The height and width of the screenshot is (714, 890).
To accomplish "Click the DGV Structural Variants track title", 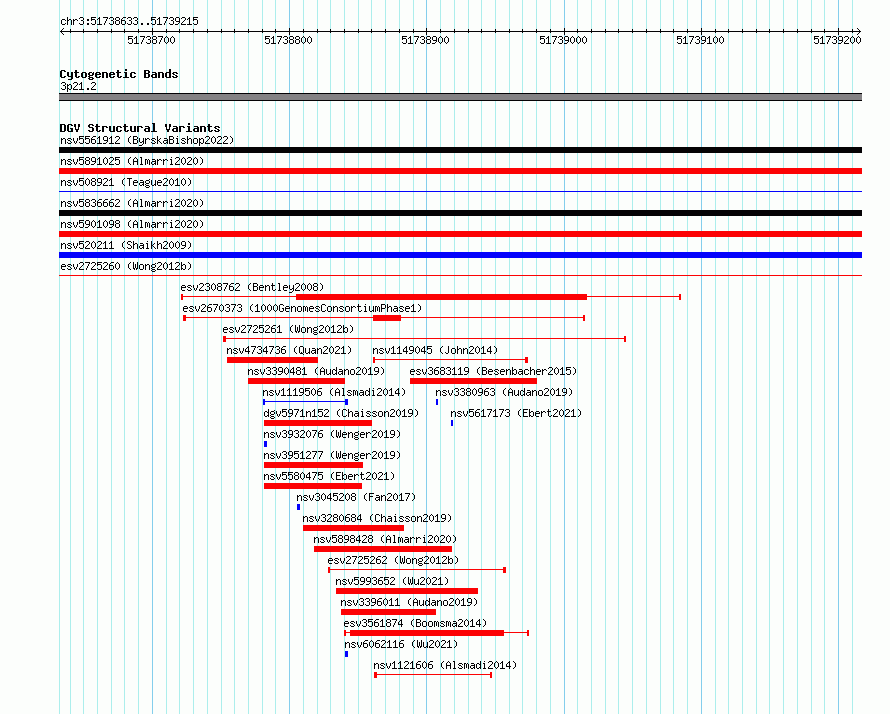I will point(140,128).
